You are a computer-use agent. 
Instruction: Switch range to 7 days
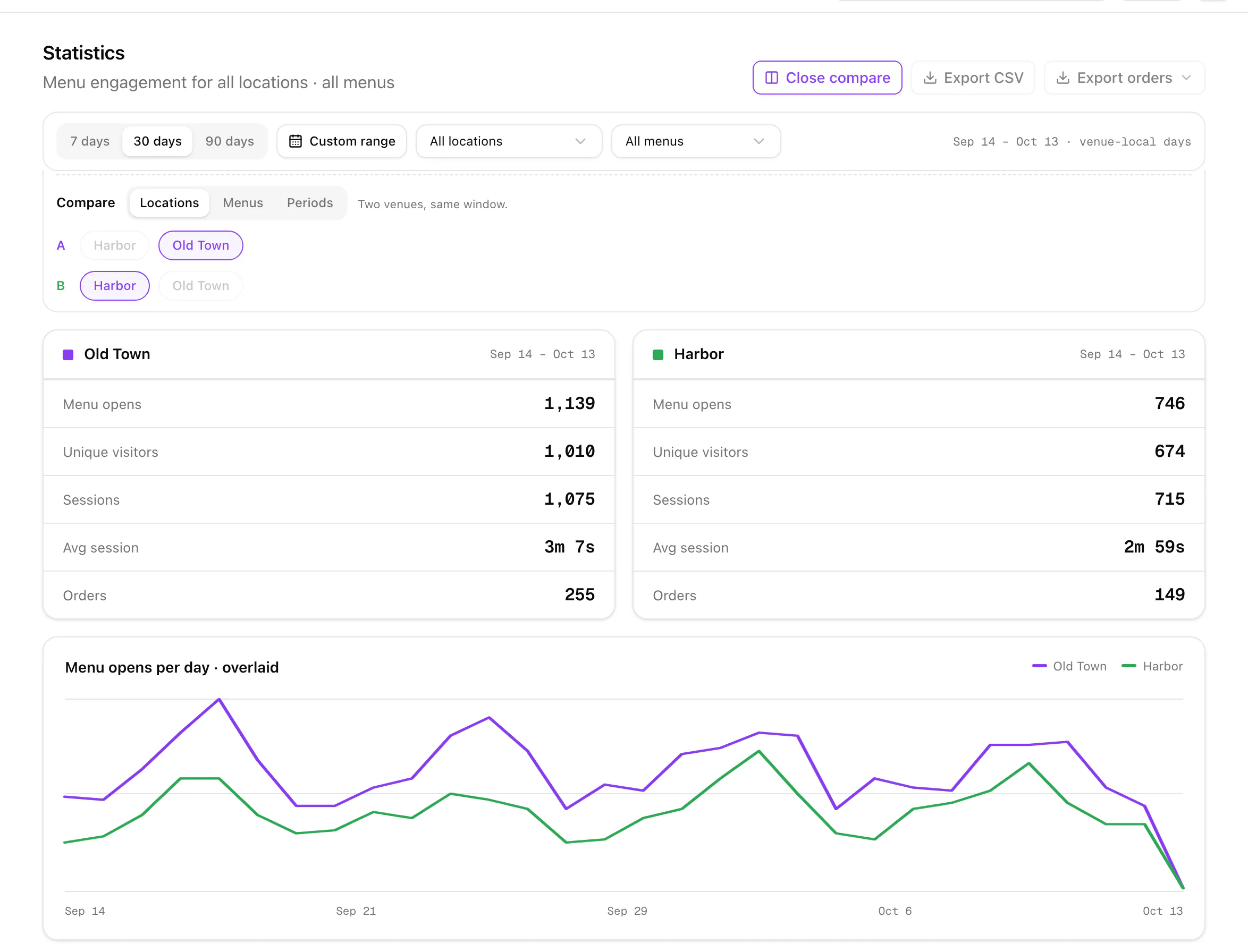click(90, 141)
